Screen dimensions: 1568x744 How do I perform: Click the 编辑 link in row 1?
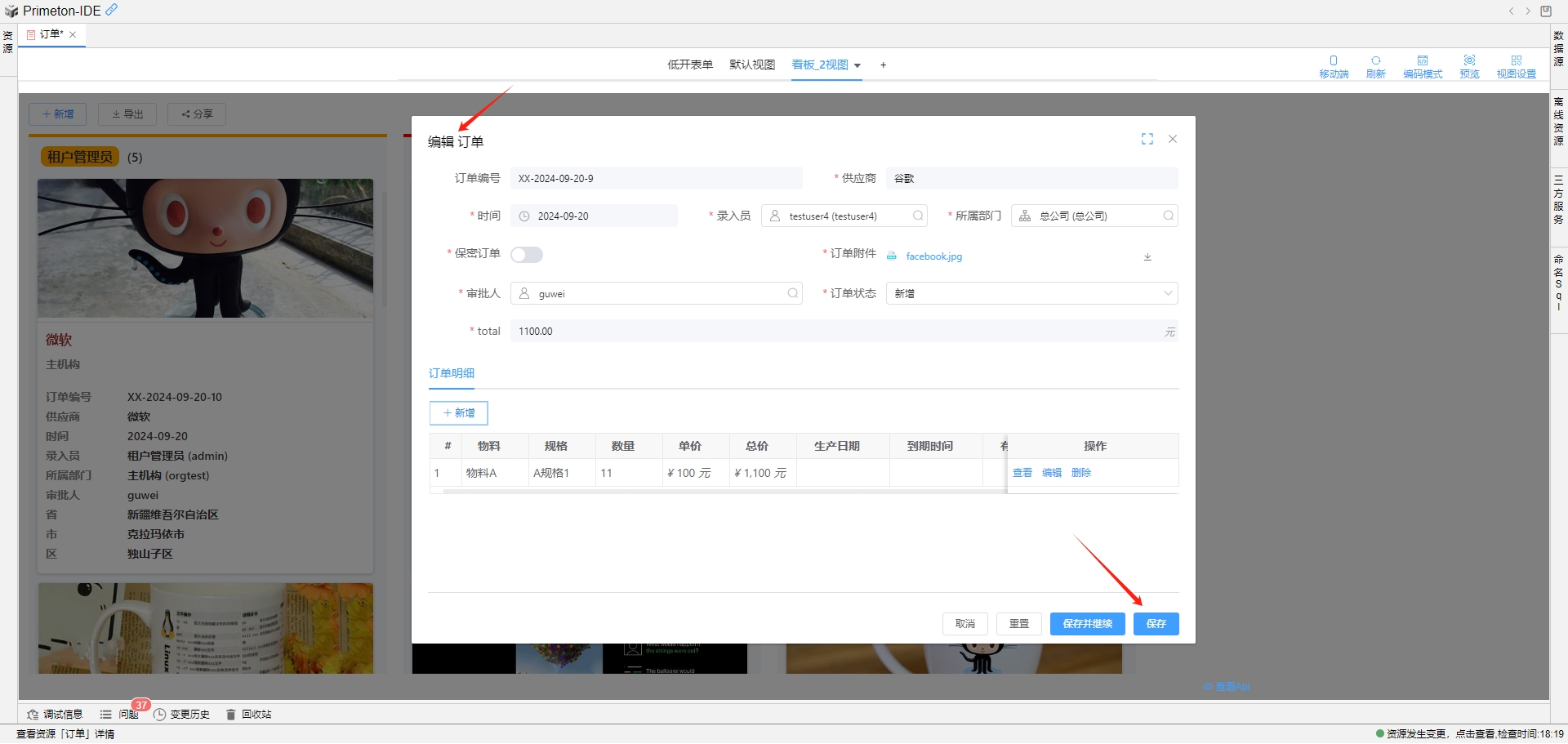1051,473
